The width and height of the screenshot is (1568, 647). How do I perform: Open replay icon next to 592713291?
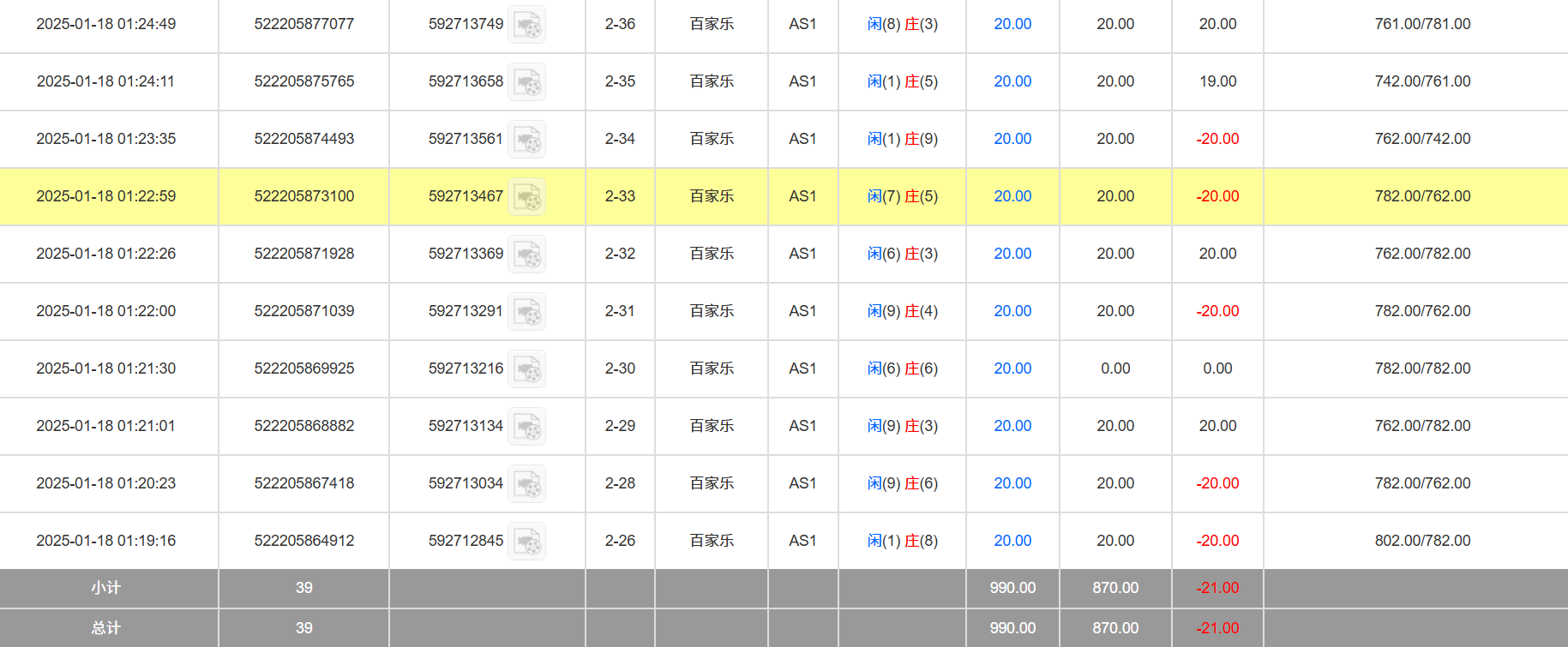point(526,312)
